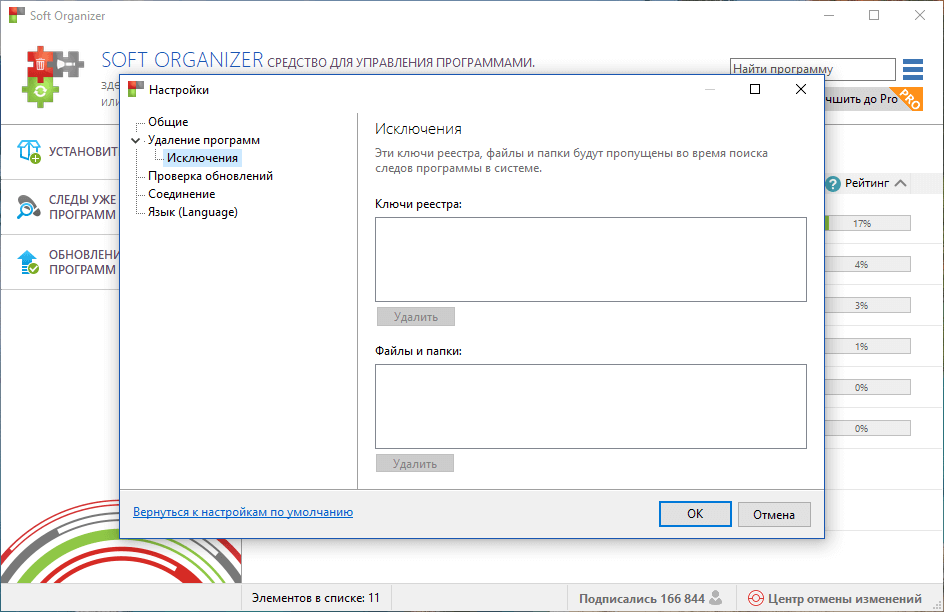
Task: Click the rating help question mark icon
Action: [833, 184]
